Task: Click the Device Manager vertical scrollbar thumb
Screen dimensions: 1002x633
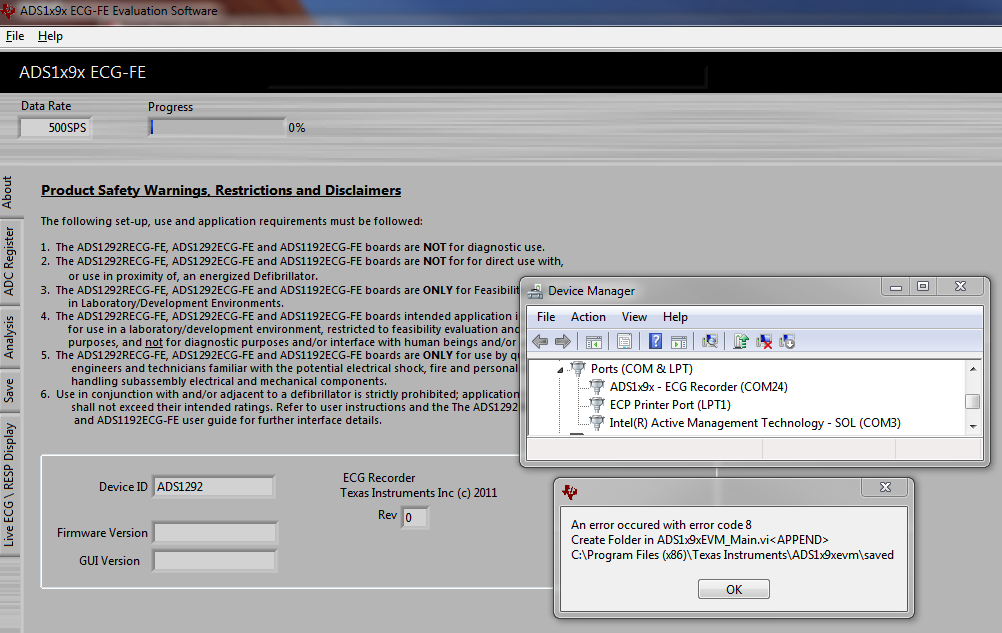Action: click(973, 401)
